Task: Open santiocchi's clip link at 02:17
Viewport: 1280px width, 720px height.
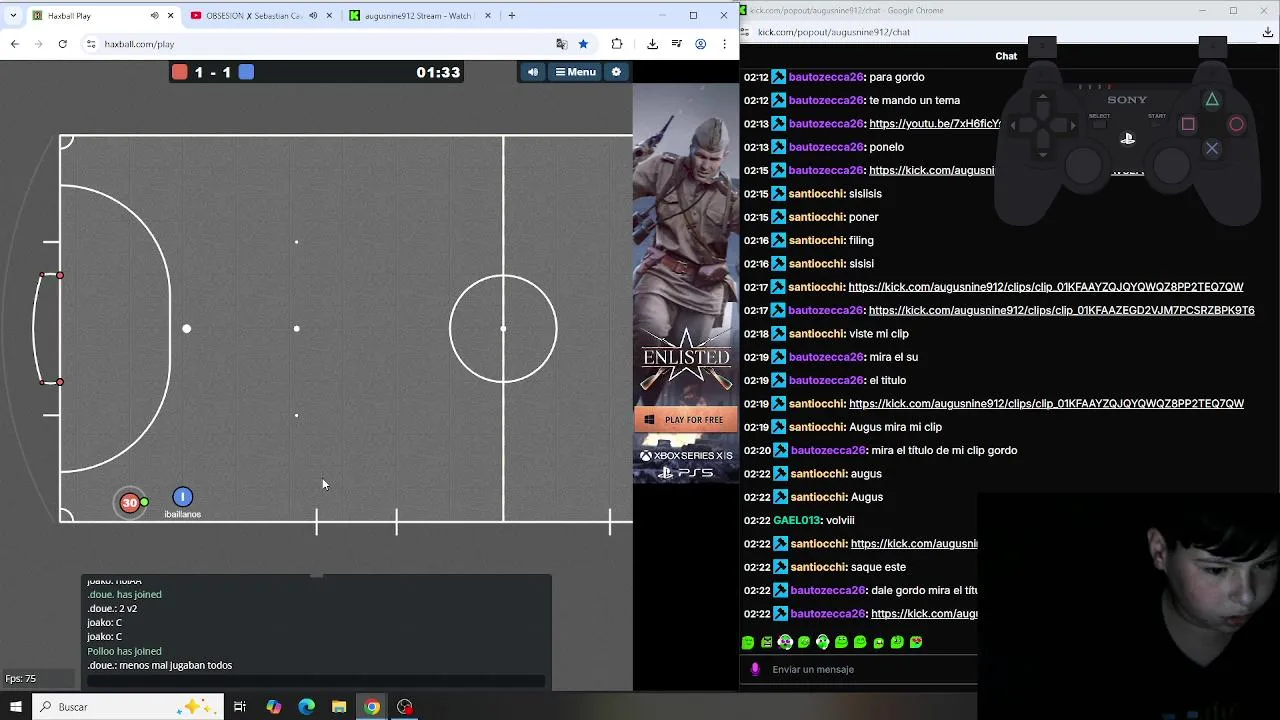Action: [x=1046, y=287]
